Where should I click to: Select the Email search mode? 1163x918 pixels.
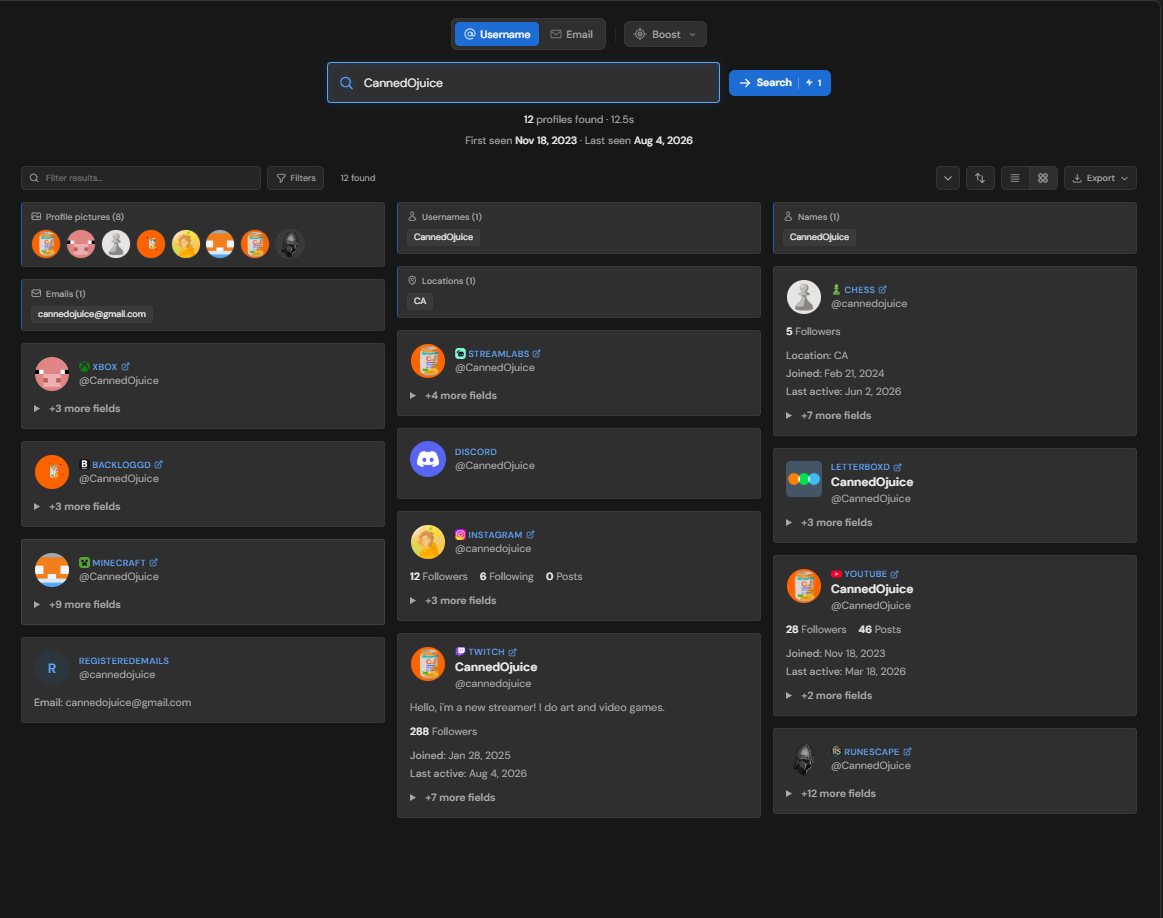point(571,34)
